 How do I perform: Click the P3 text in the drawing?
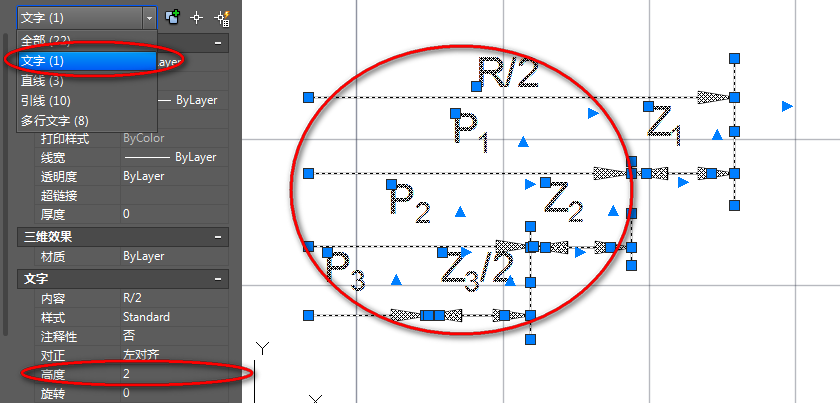(346, 271)
